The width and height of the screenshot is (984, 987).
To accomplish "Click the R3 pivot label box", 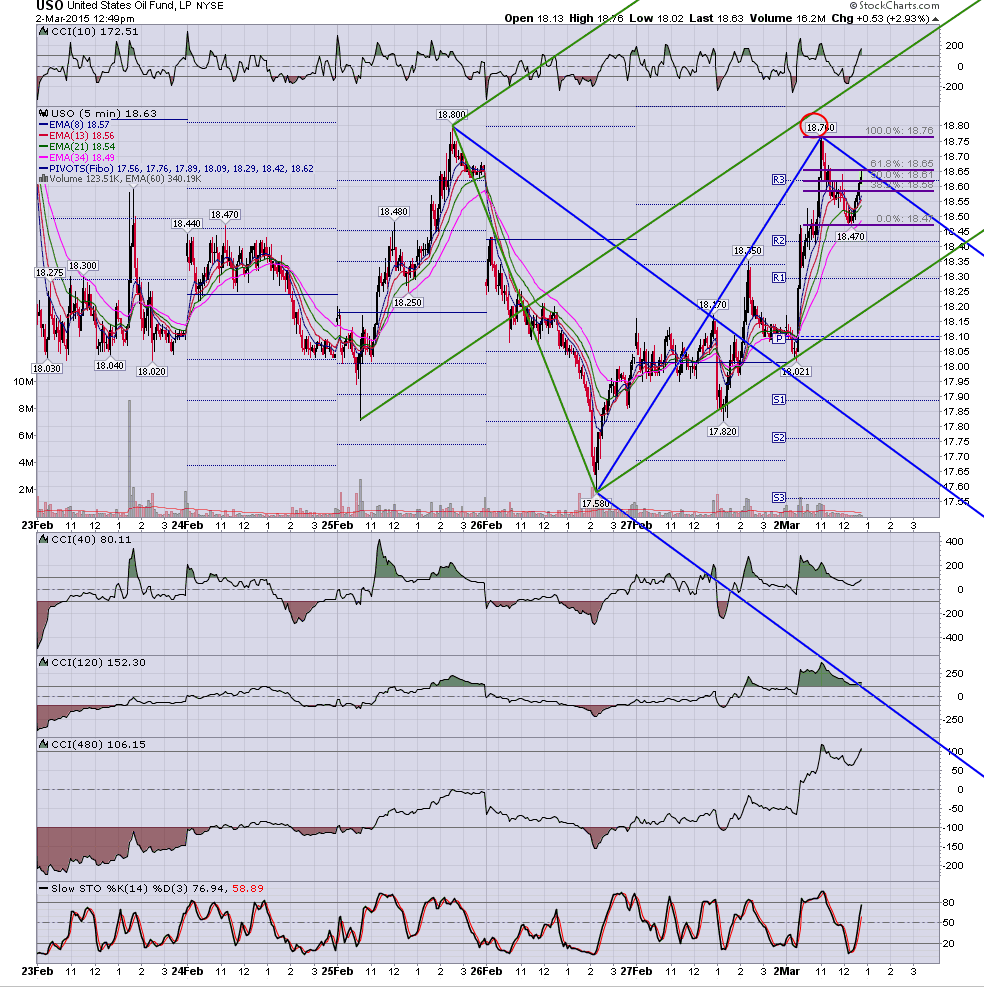I will coord(779,179).
